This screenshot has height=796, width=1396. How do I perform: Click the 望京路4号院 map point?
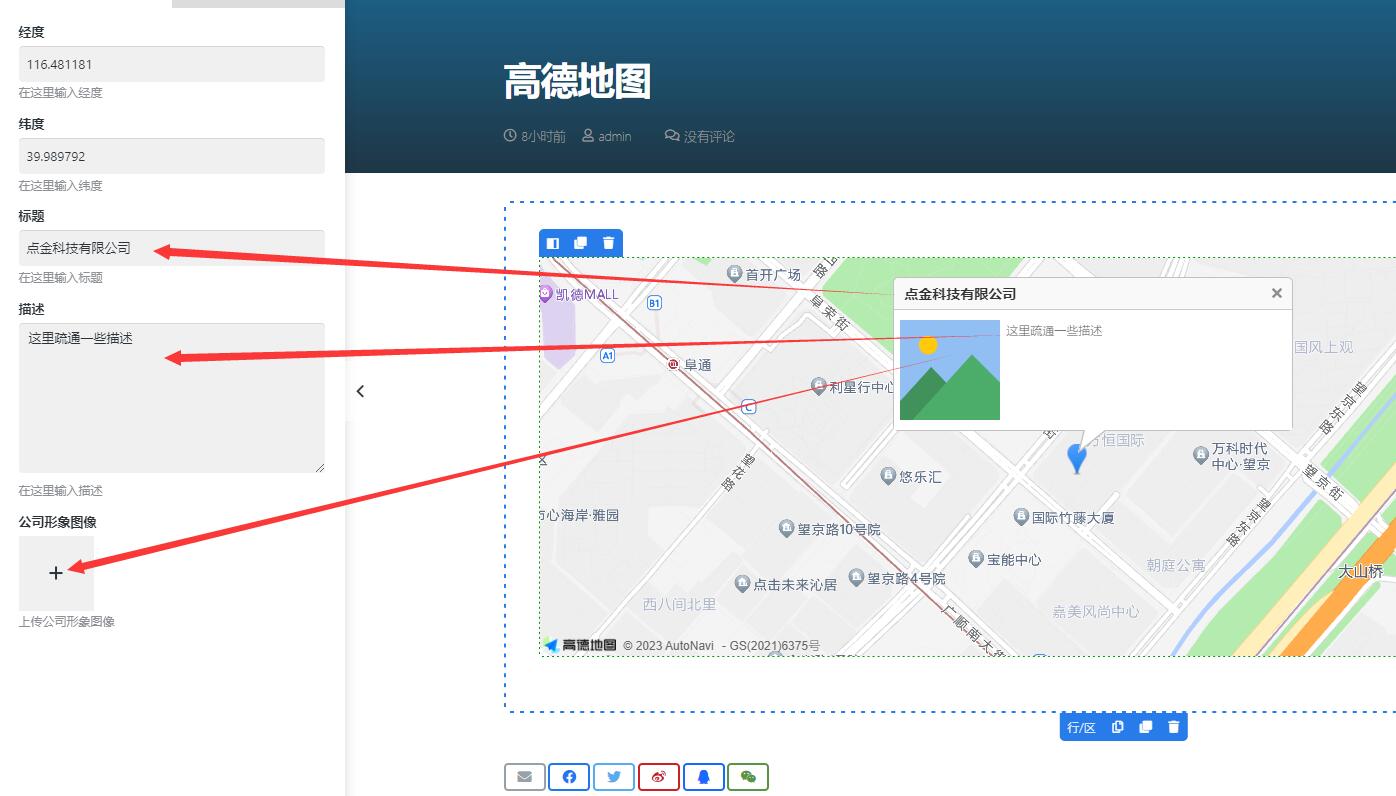point(896,578)
